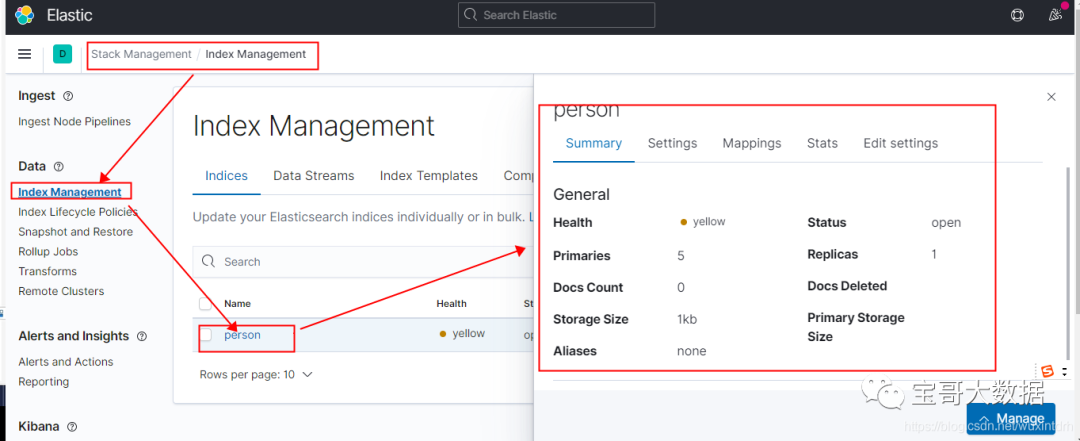Open the help lifebuoy icon

(x=1017, y=15)
